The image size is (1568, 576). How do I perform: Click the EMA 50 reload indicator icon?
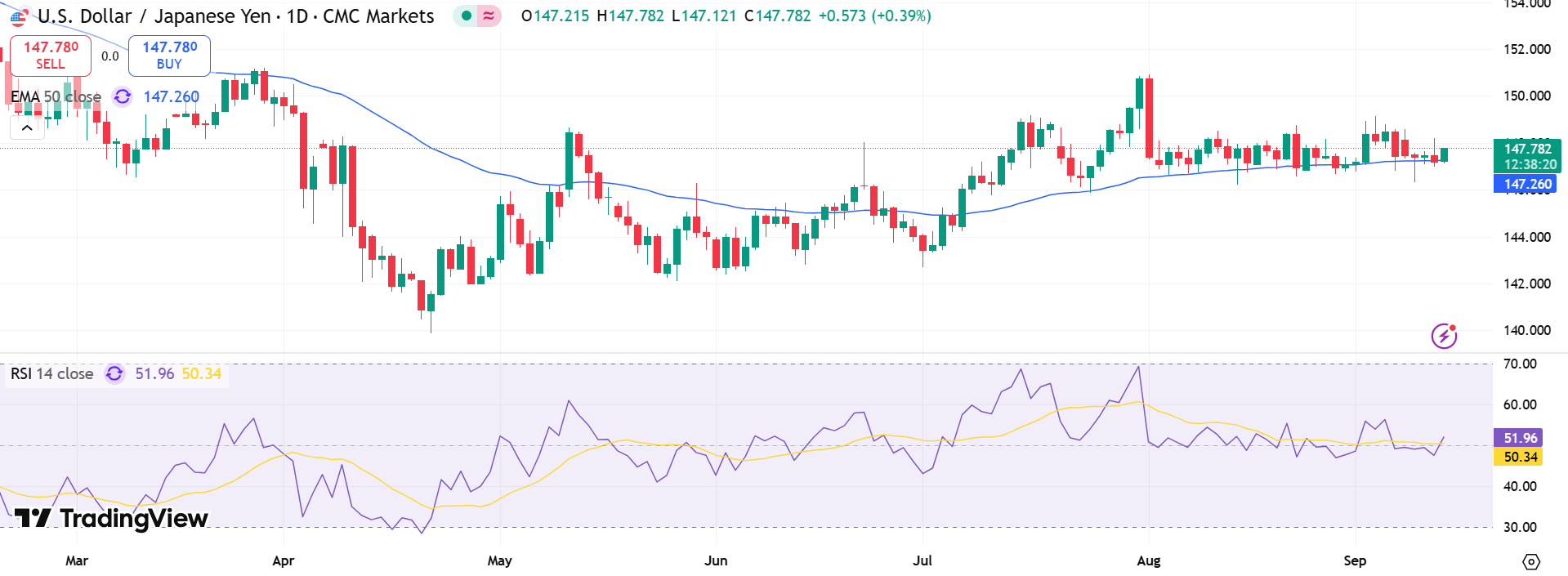[x=121, y=96]
